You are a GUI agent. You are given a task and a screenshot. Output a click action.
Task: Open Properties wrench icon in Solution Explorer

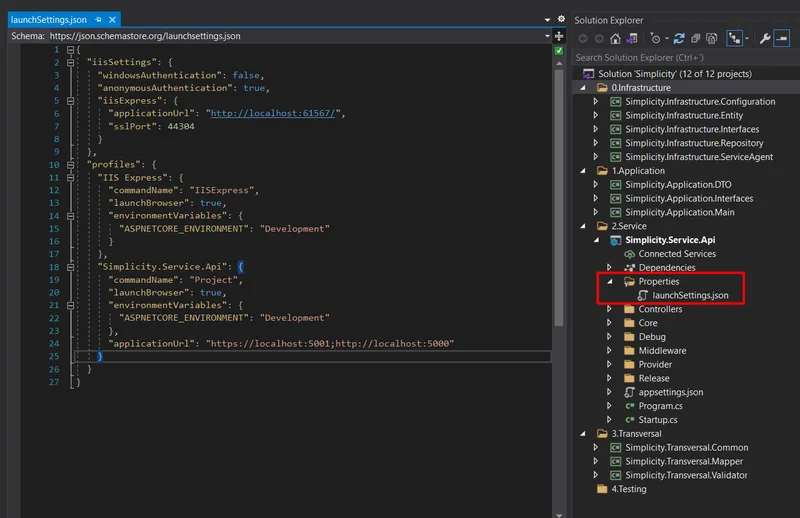point(764,39)
